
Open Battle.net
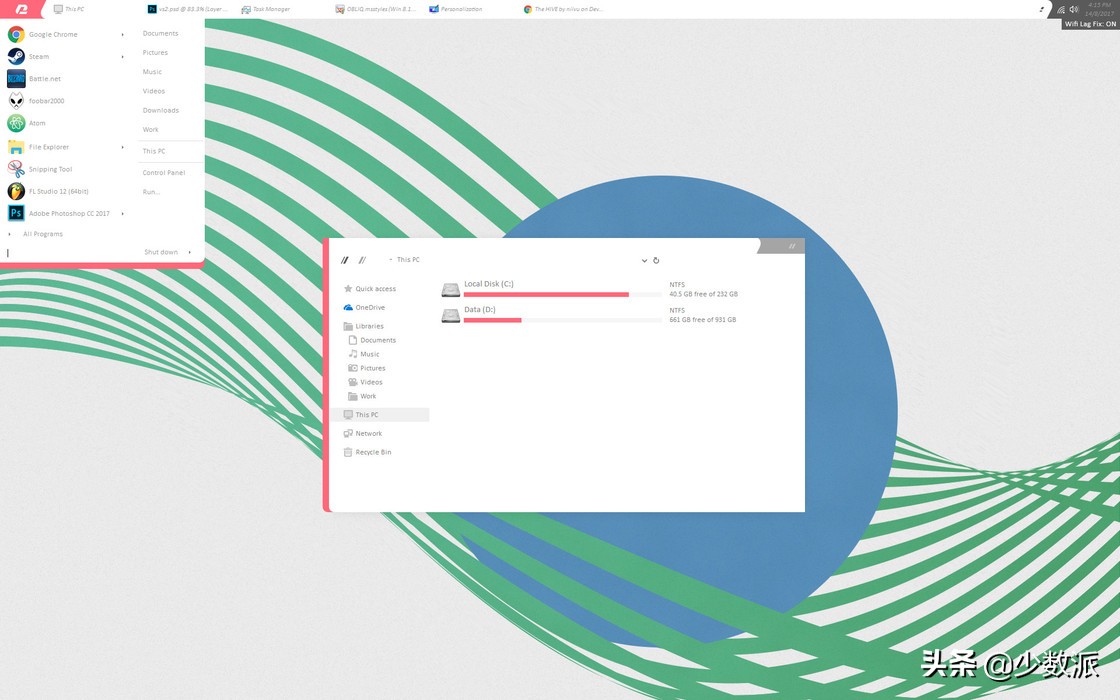[45, 78]
